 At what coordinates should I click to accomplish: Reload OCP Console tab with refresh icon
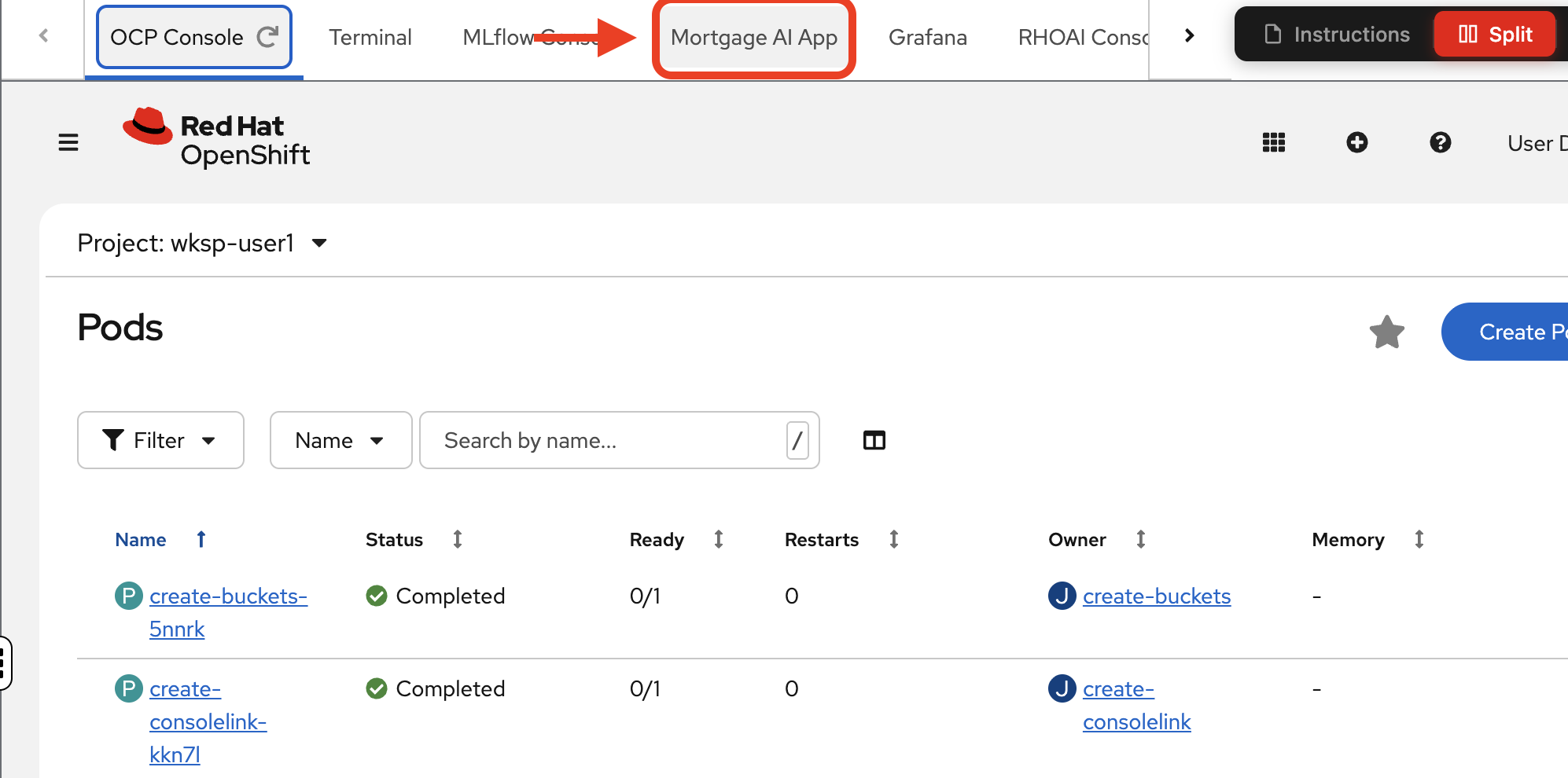[x=267, y=36]
